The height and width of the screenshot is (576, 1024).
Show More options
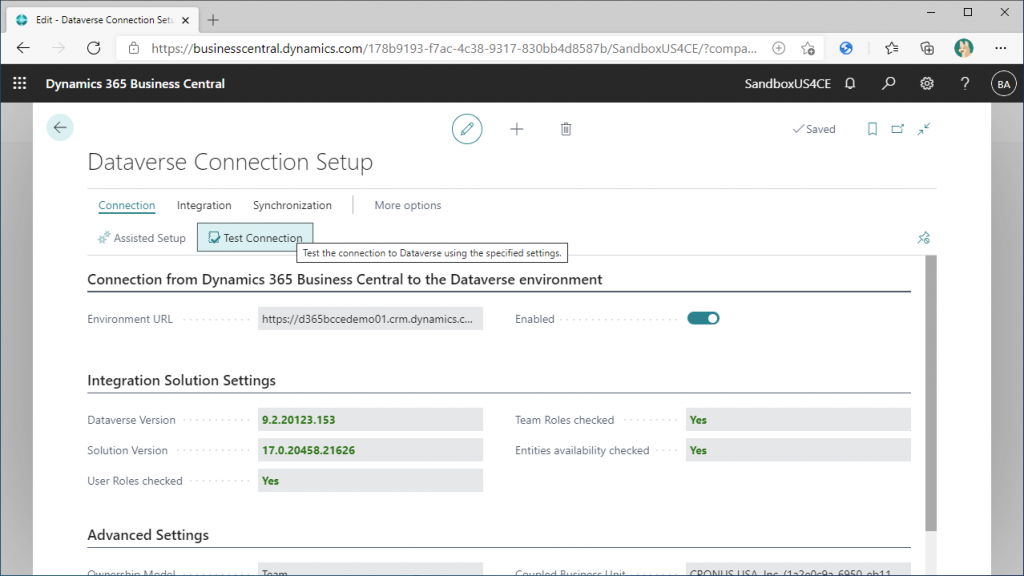click(x=408, y=205)
